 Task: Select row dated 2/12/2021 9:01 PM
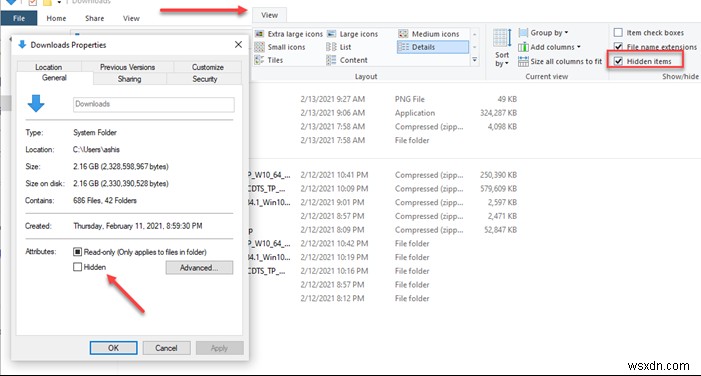tap(384, 202)
